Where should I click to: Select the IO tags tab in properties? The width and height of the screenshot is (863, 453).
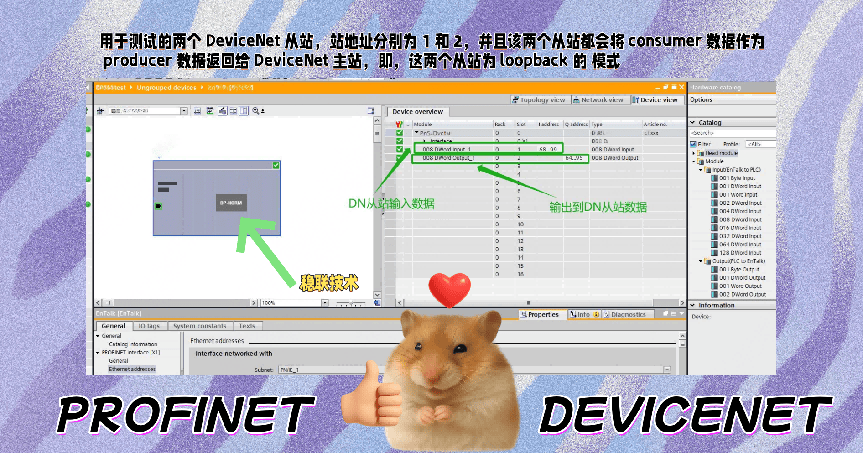[x=149, y=326]
